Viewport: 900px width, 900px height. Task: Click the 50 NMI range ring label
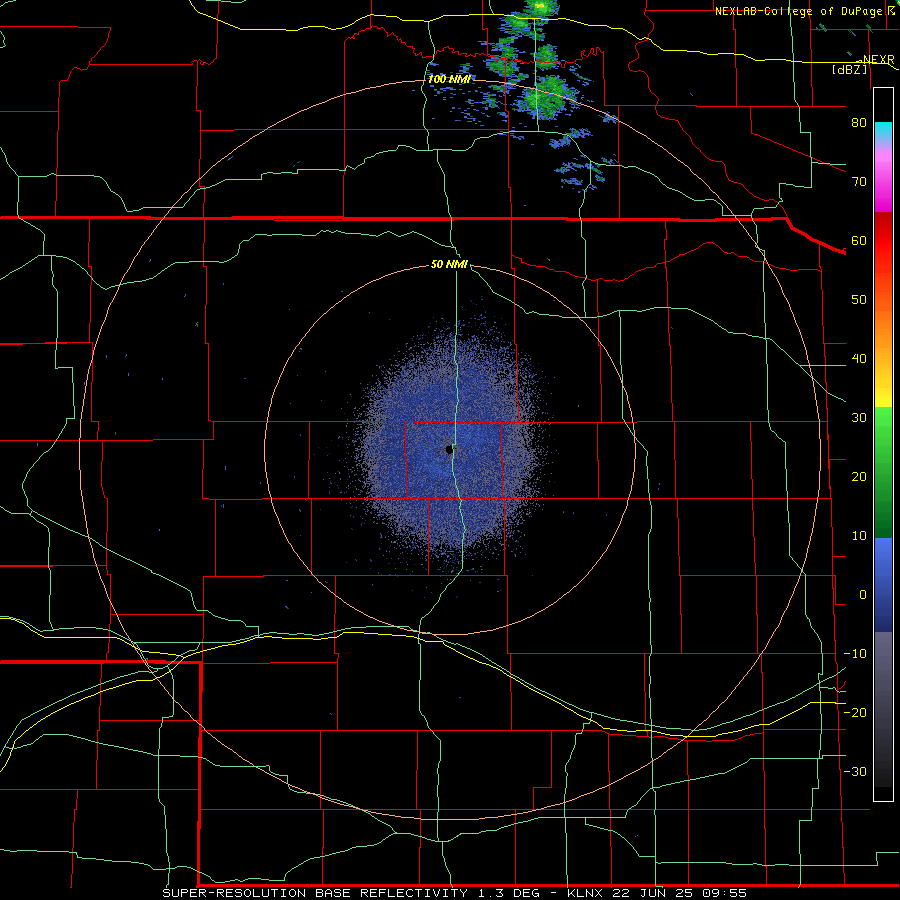coord(449,265)
